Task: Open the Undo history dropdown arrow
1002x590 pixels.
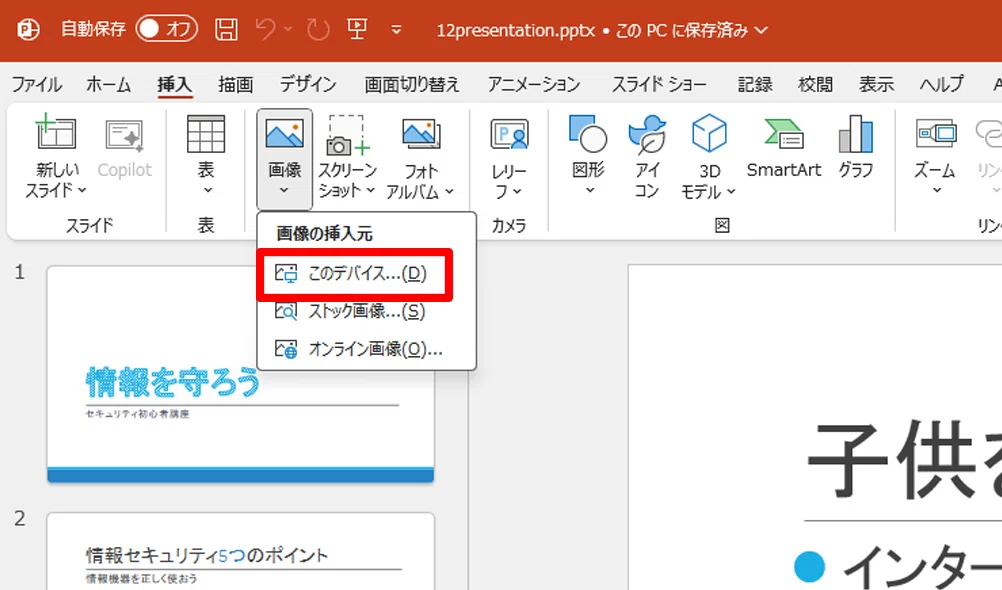Action: coord(288,29)
